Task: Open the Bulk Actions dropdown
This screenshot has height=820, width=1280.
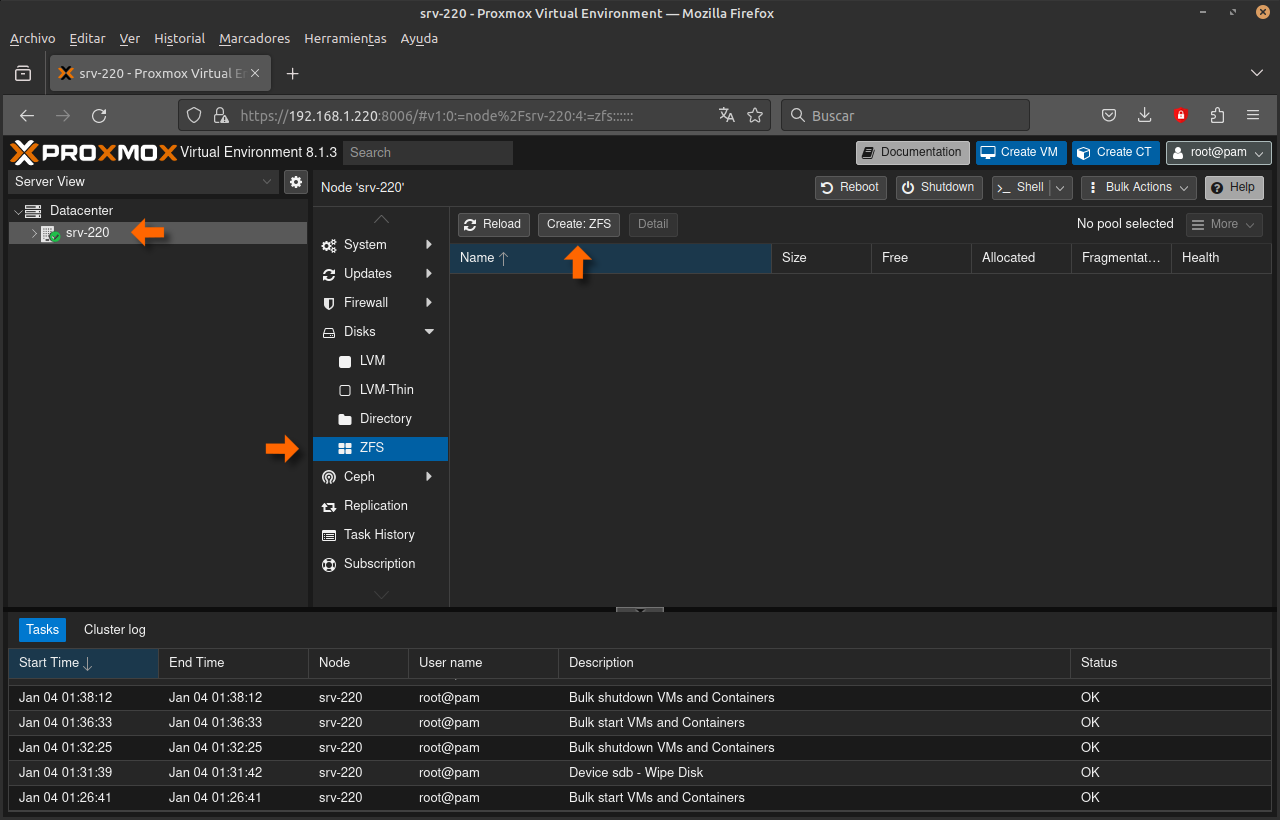Action: 1138,187
